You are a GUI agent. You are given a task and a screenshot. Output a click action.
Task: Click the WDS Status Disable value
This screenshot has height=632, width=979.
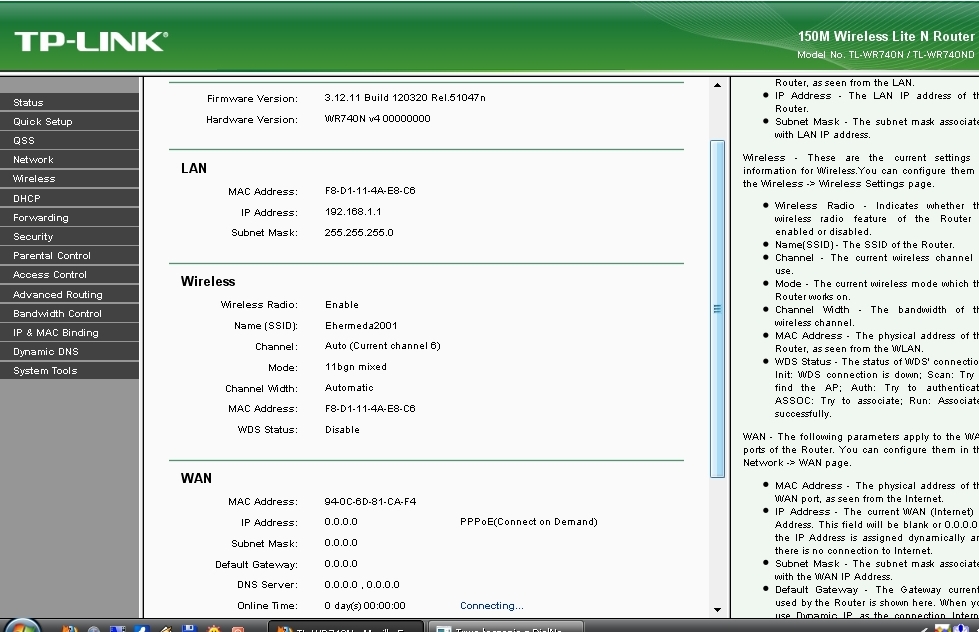pos(342,430)
